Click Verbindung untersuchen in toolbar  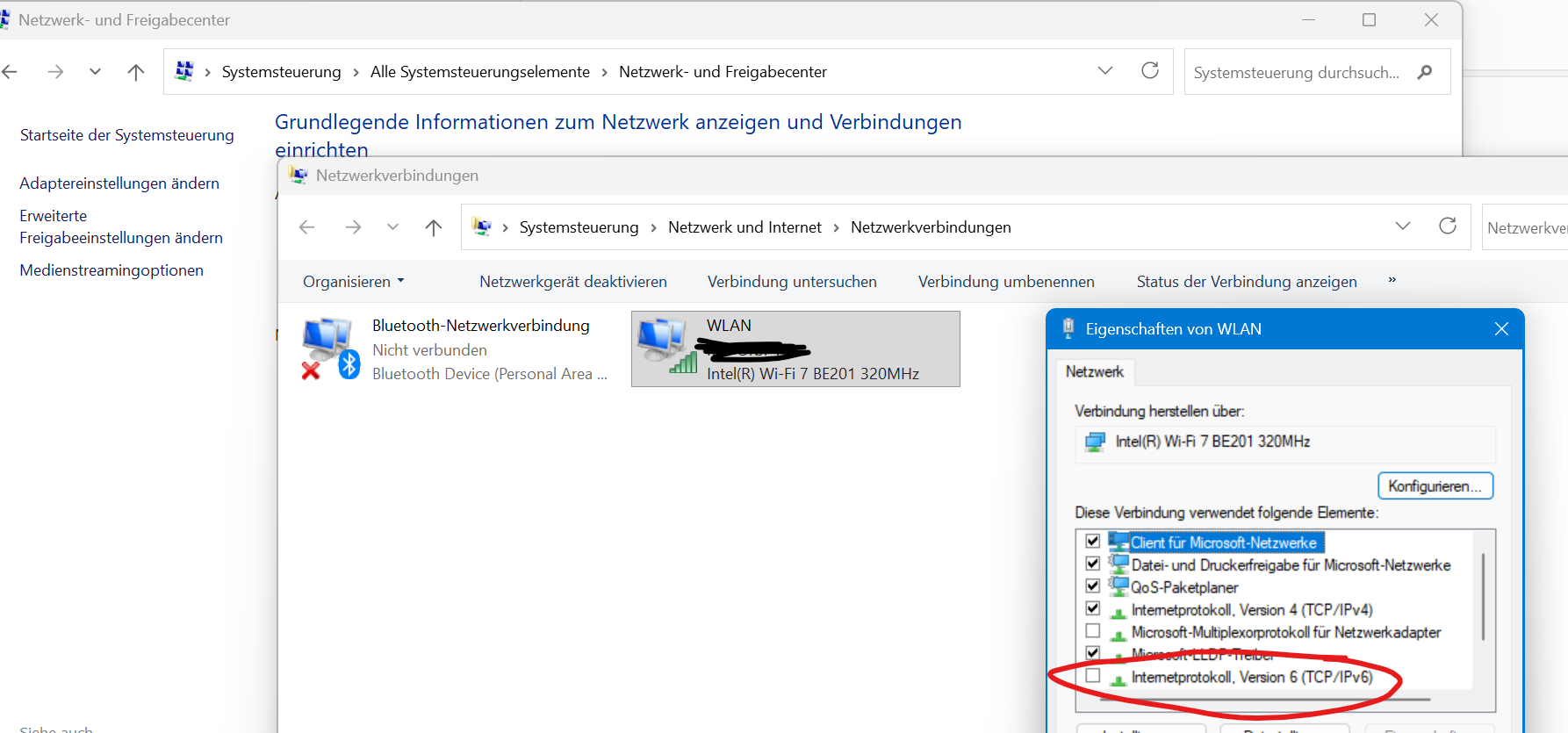[792, 282]
